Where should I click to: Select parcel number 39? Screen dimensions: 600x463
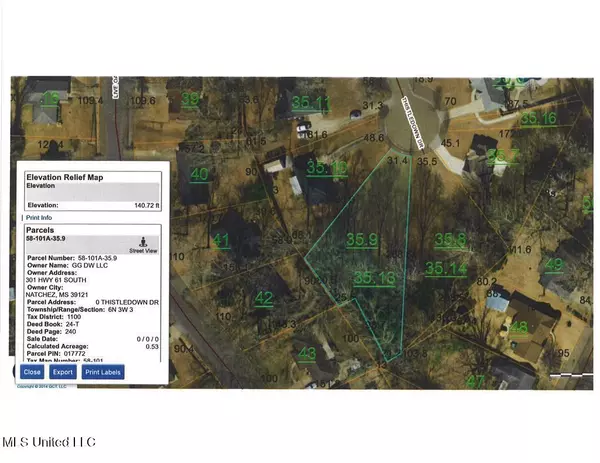click(190, 98)
